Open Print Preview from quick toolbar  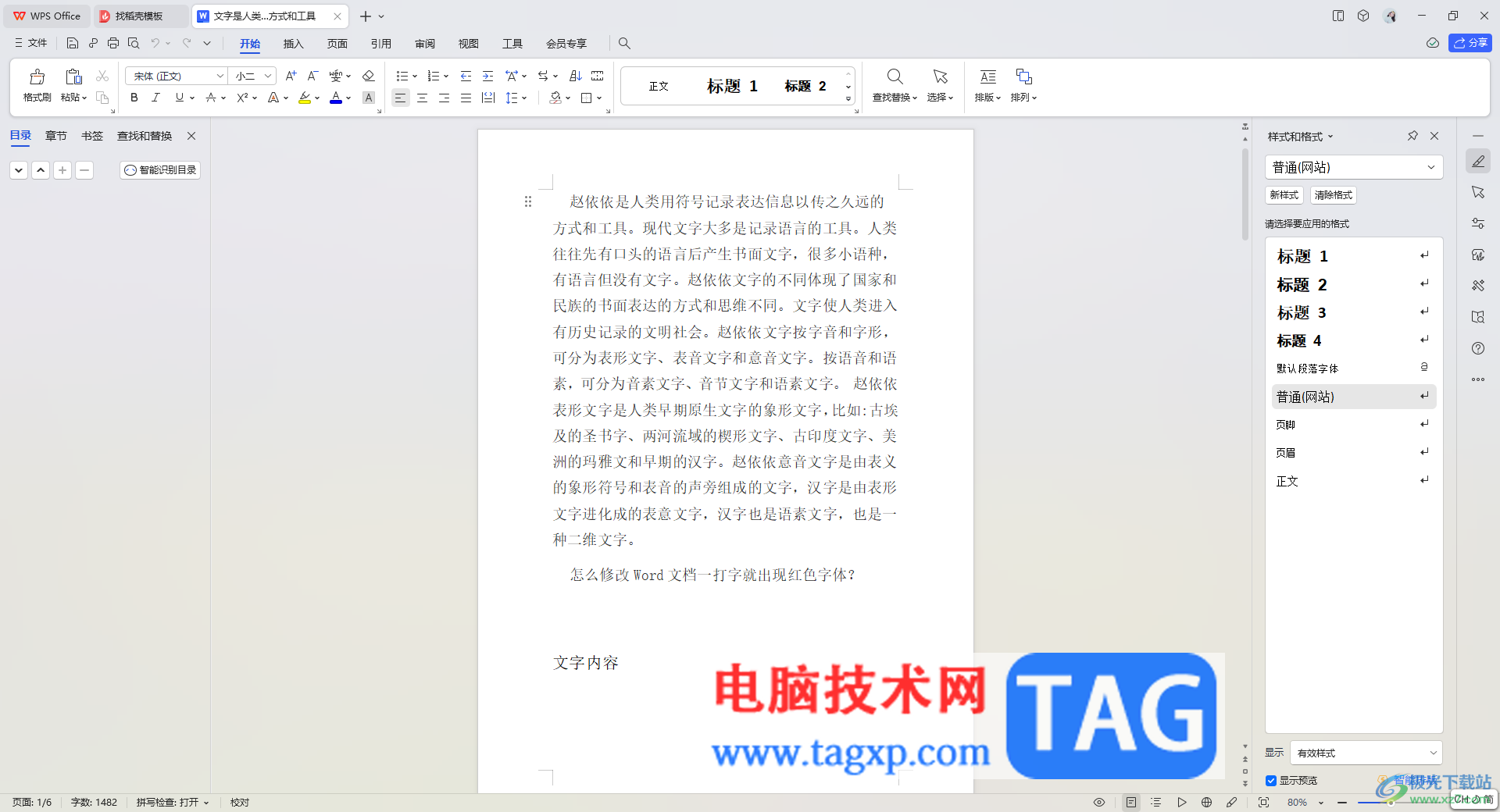click(134, 43)
